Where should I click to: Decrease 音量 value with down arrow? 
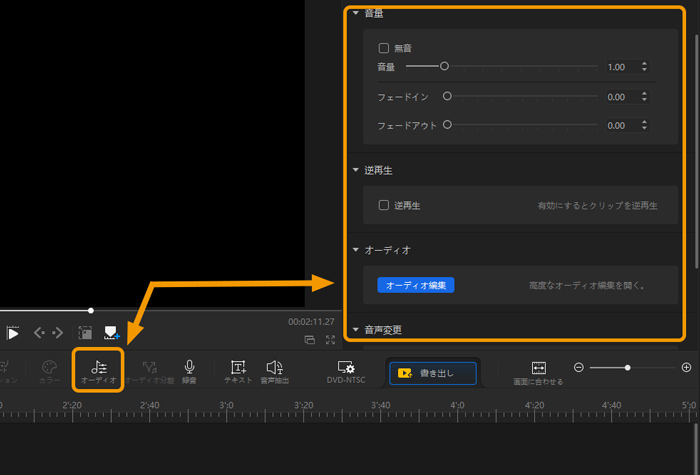pyautogui.click(x=644, y=70)
